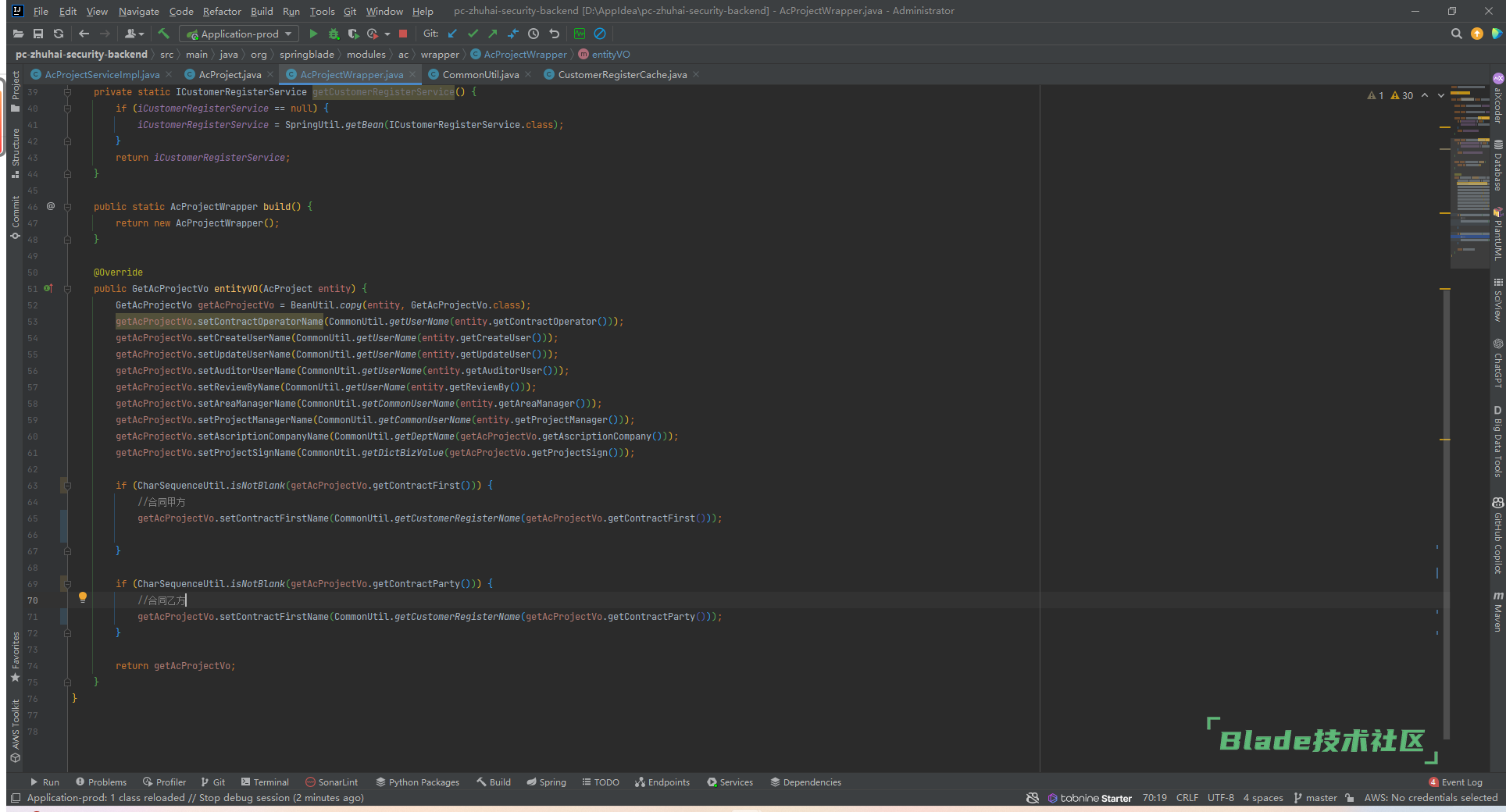Screen dimensions: 1506x812
Task: Open the Project side panel
Action: pos(15,91)
